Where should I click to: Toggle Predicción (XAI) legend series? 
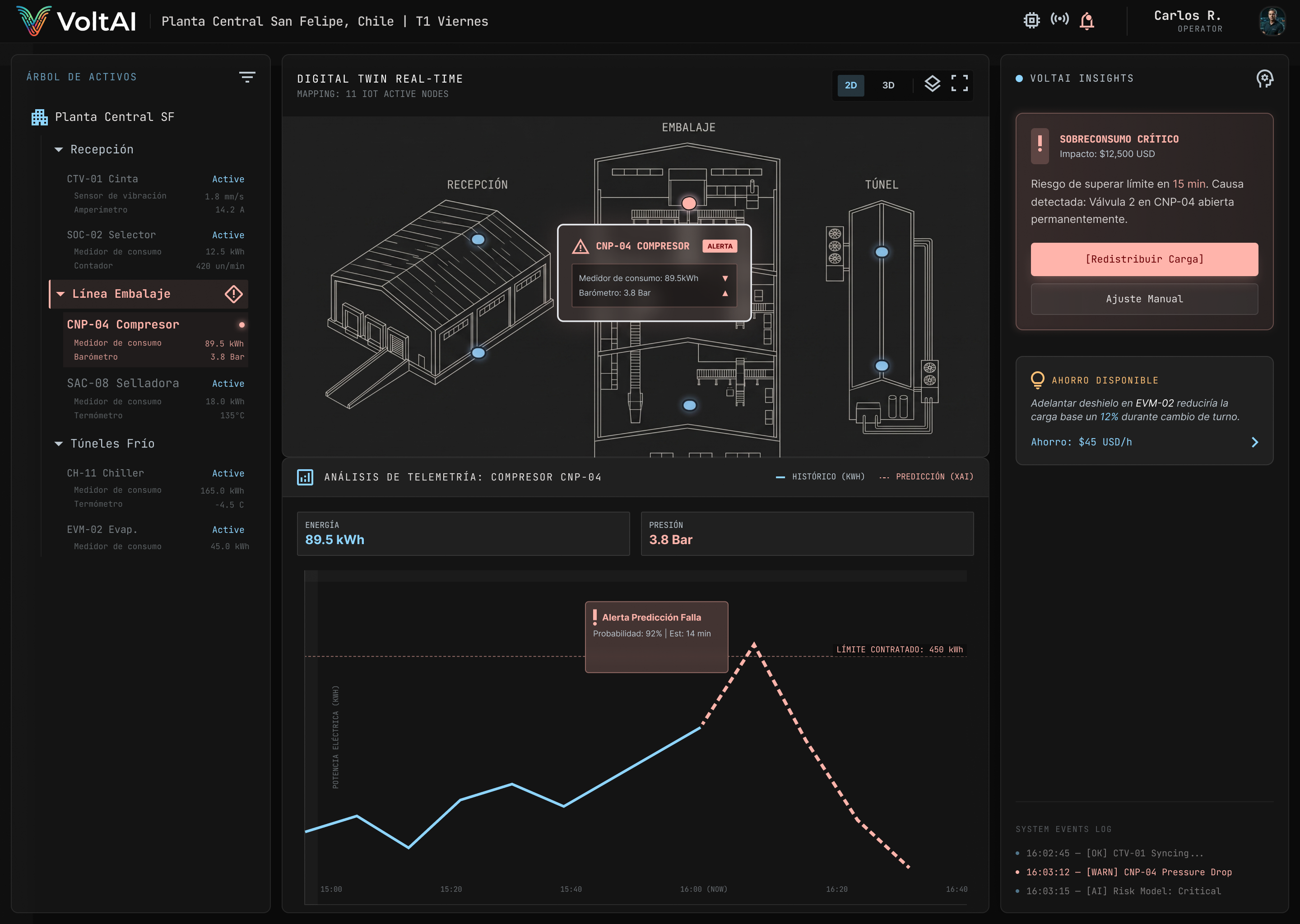click(x=926, y=477)
